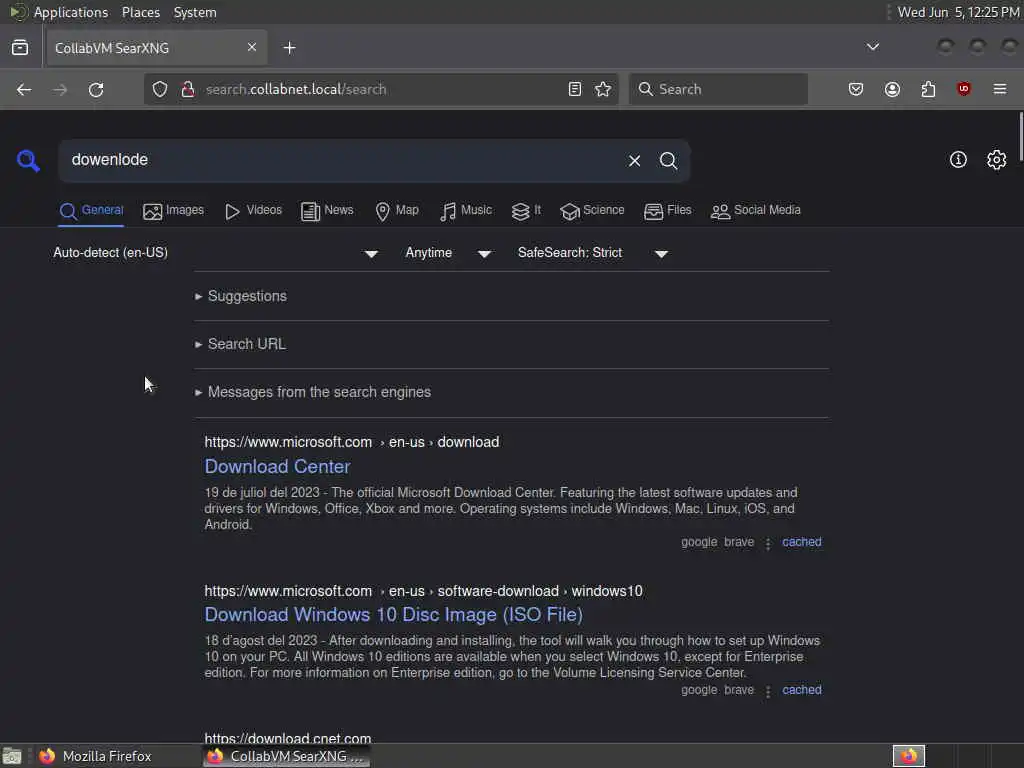The height and width of the screenshot is (768, 1024).
Task: Open more options dots for Windows 10 ISO result
Action: pyautogui.click(x=768, y=692)
